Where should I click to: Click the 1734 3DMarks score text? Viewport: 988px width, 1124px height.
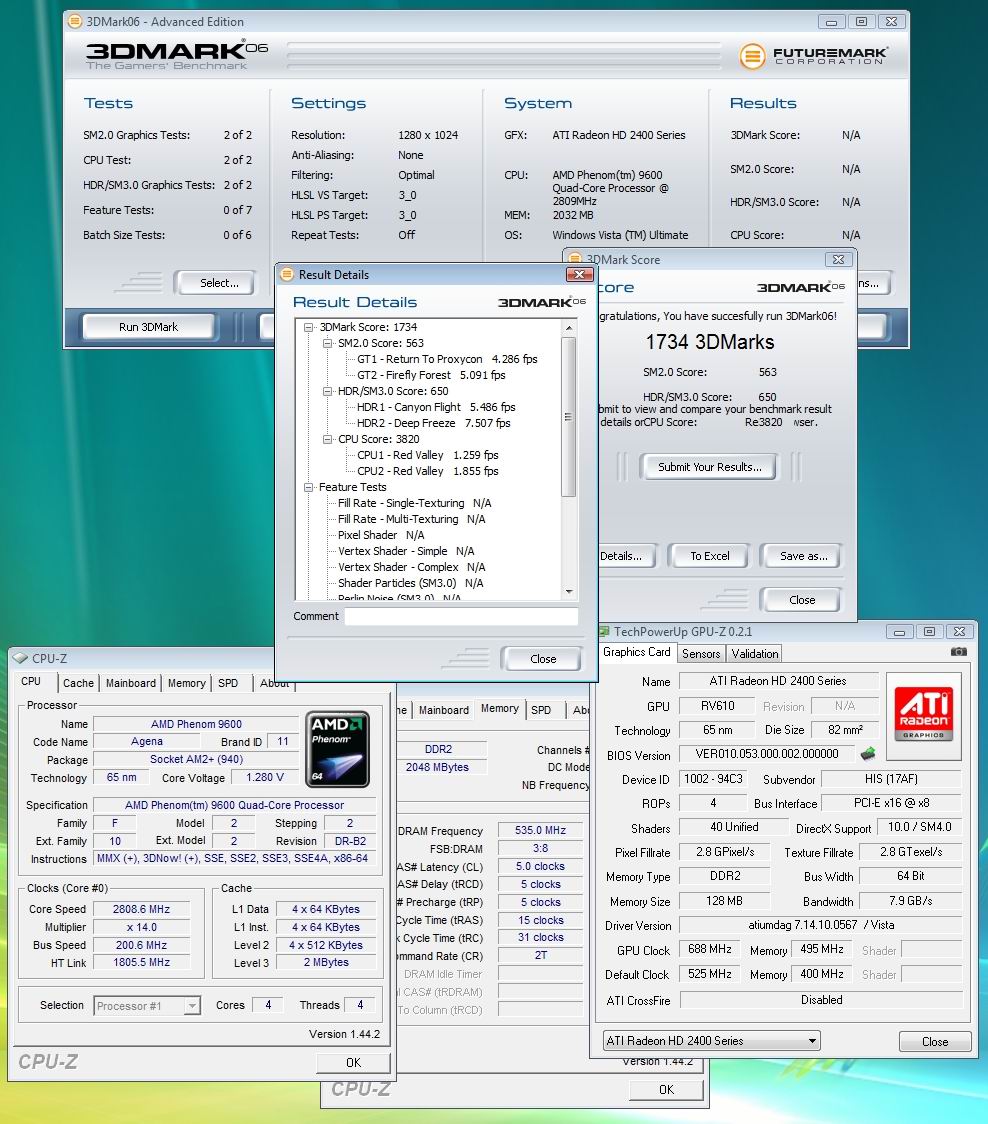coord(710,342)
